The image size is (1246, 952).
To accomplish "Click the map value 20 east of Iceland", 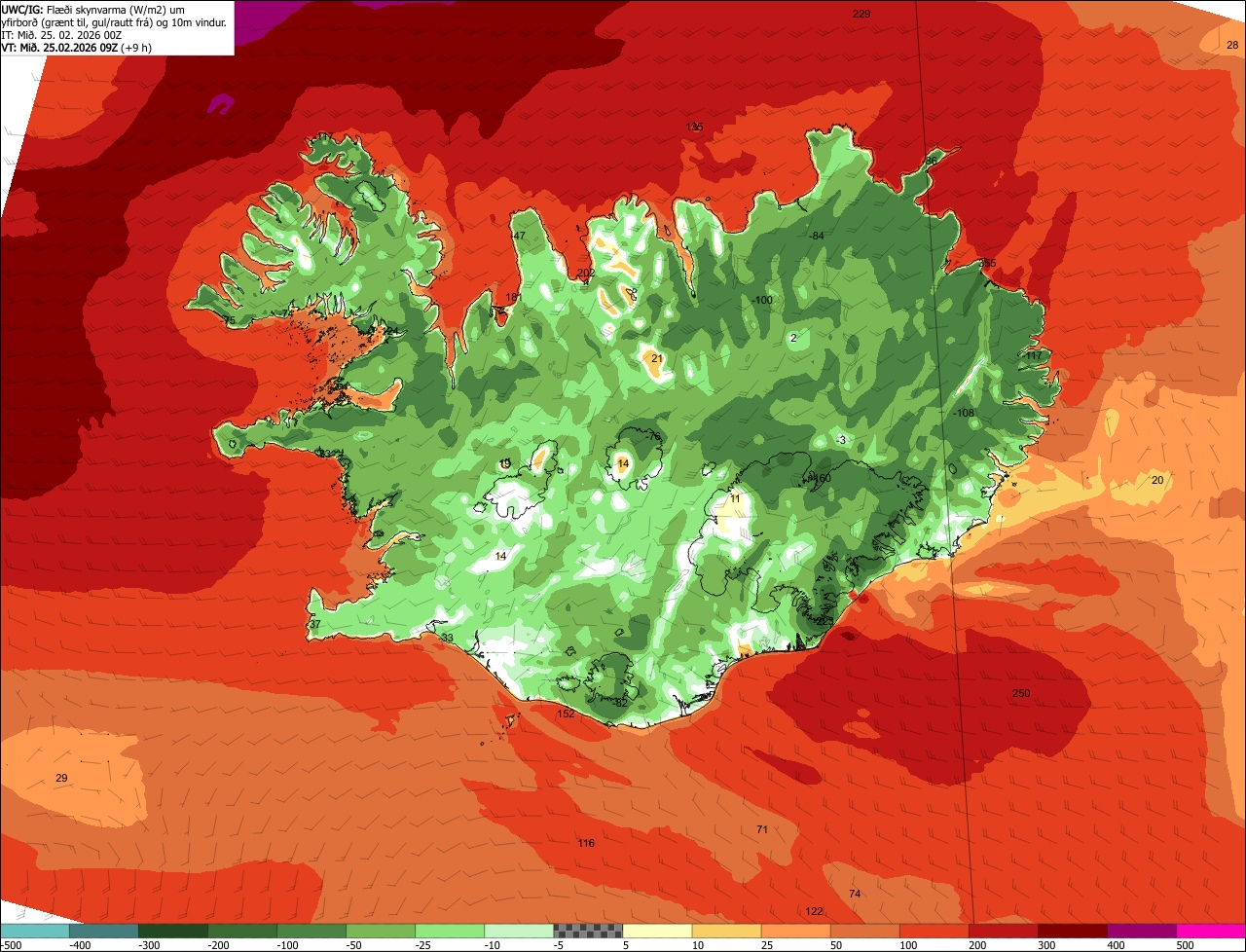I will (x=1157, y=480).
